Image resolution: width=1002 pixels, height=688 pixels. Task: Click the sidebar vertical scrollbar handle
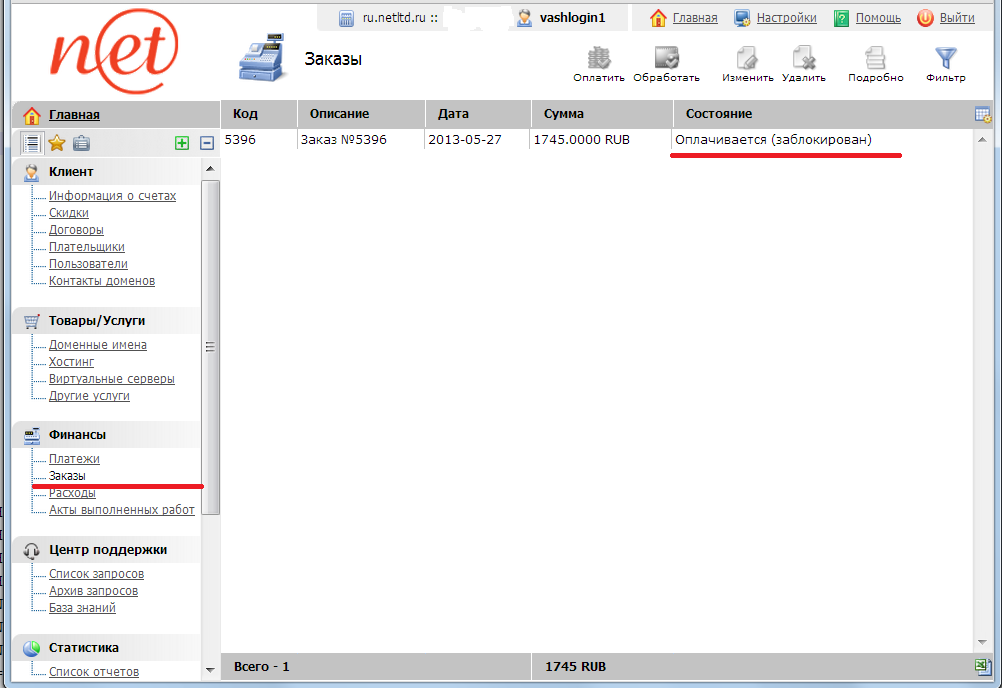[210, 347]
